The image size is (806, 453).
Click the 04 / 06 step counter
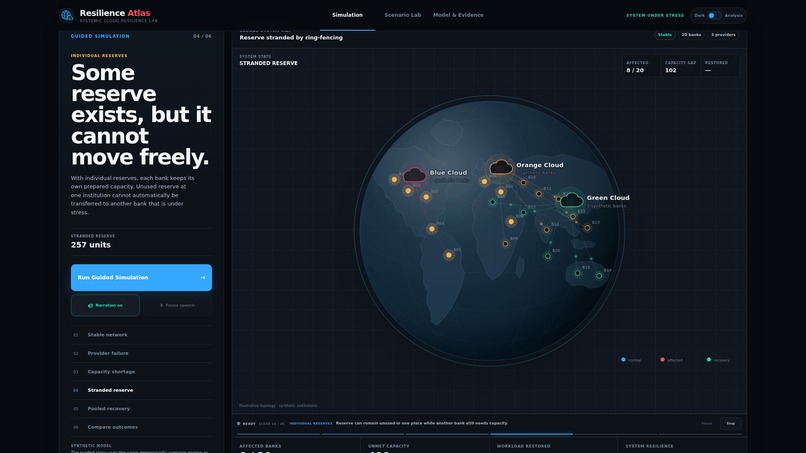pyautogui.click(x=202, y=37)
